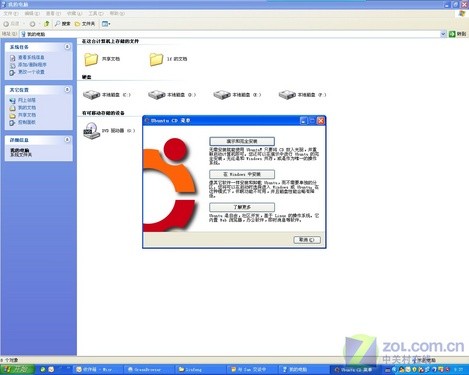The height and width of the screenshot is (375, 469).
Task: Open the Start (开始) button
Action: [x=17, y=369]
